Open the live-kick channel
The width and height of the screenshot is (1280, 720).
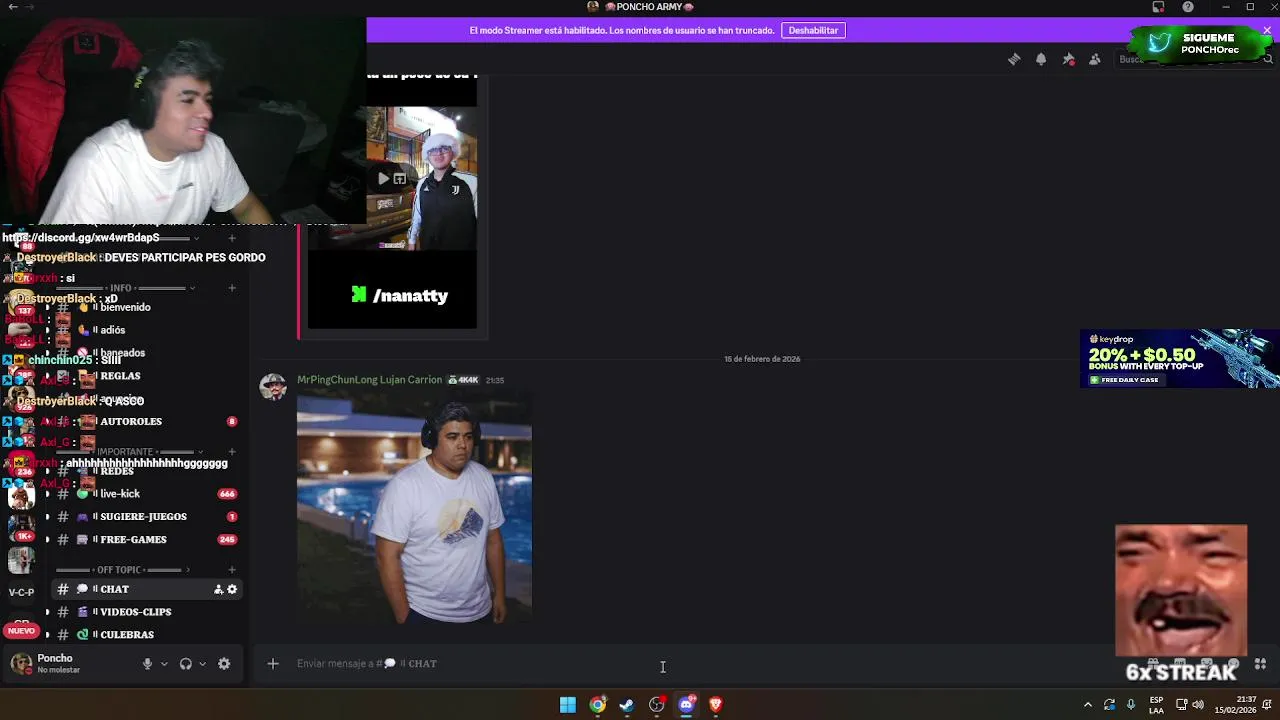click(x=145, y=493)
